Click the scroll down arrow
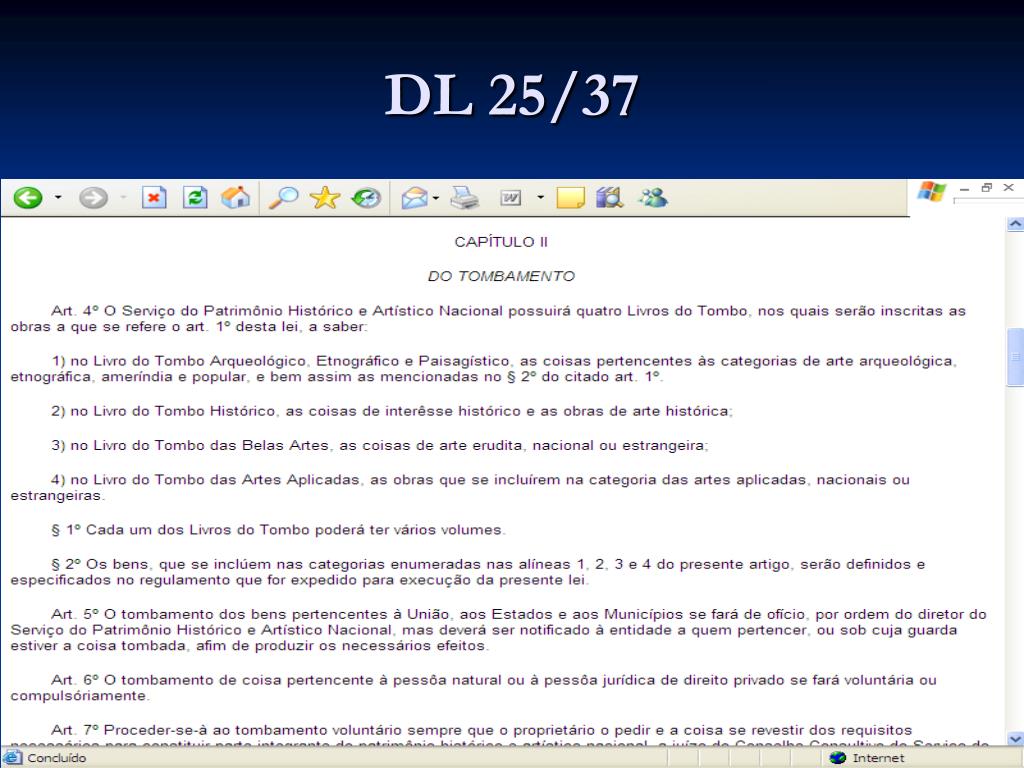Screen dimensions: 1024x768 (1015, 739)
